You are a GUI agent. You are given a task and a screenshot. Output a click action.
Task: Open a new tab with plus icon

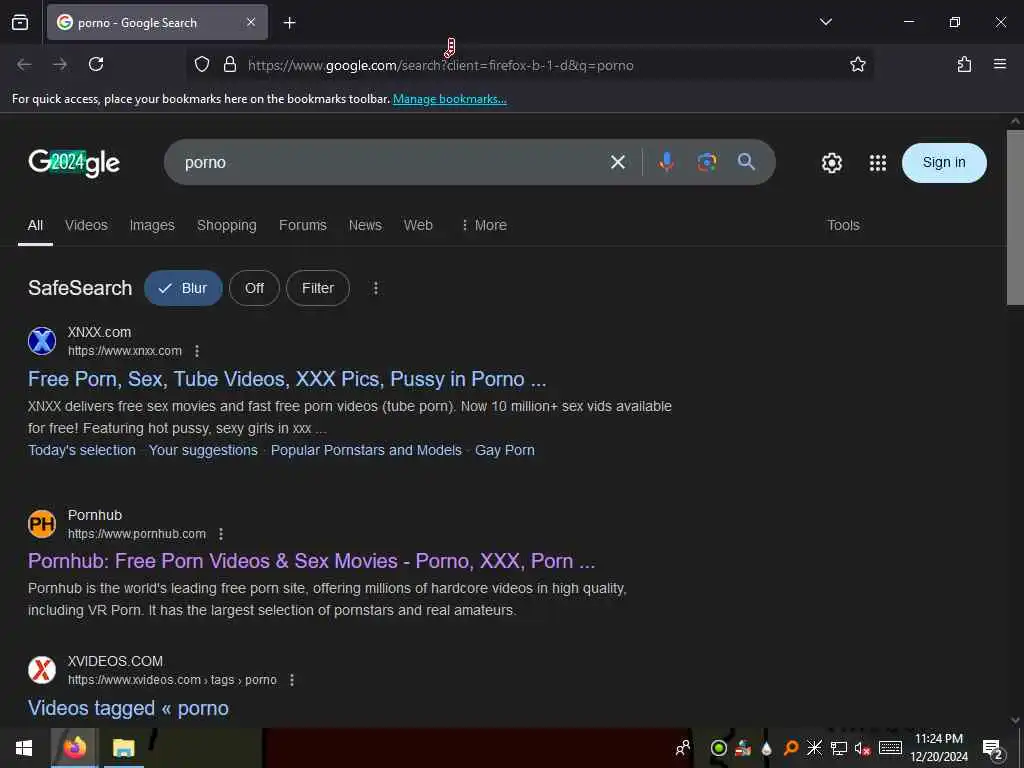click(289, 23)
